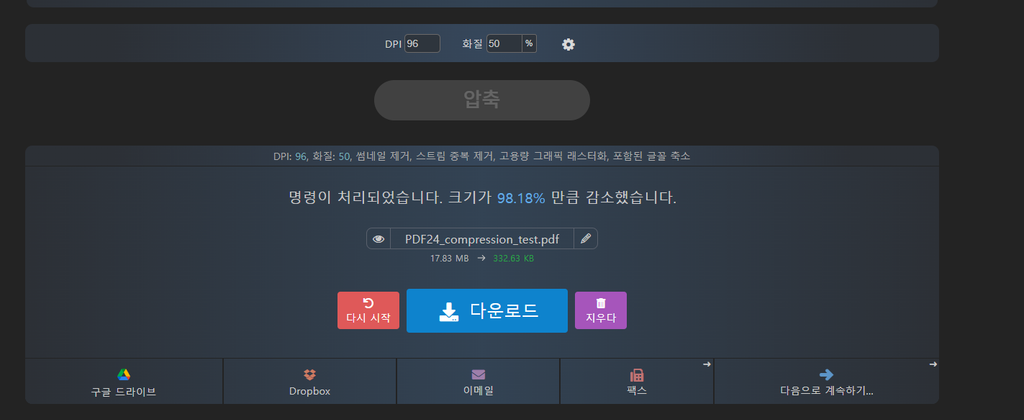Preview file with the eye icon
Screen dimensions: 1024x420
378,239
